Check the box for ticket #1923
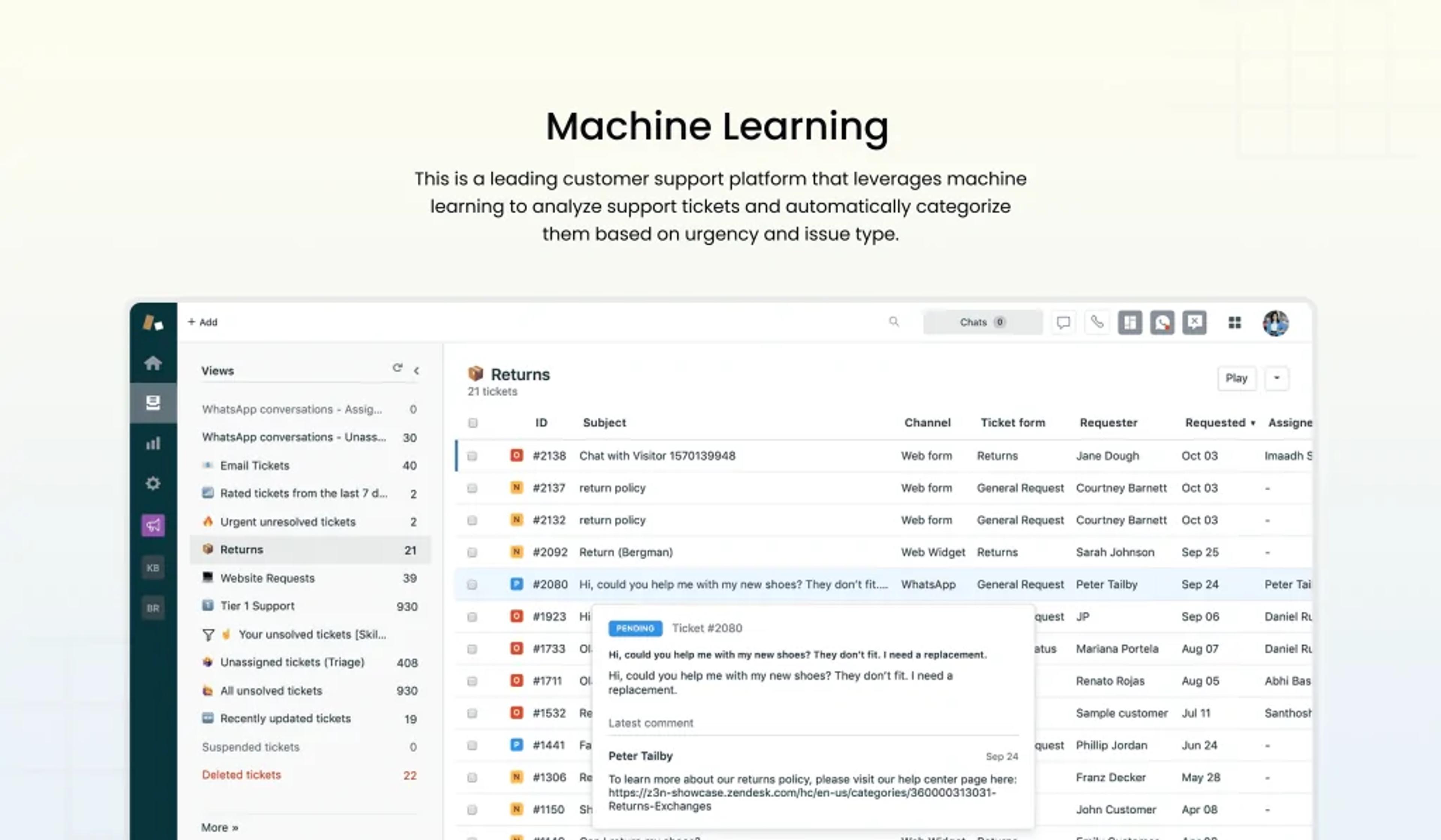1441x840 pixels. [x=472, y=617]
